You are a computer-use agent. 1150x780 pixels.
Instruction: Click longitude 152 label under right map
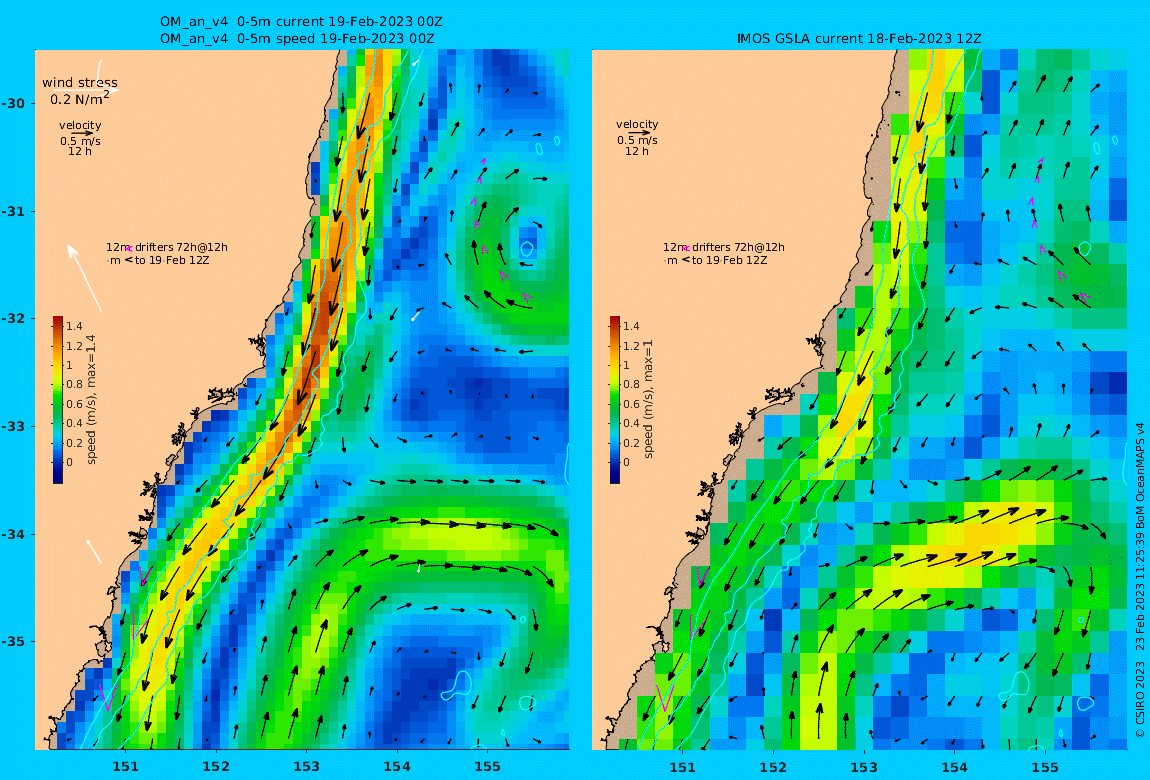tap(773, 767)
